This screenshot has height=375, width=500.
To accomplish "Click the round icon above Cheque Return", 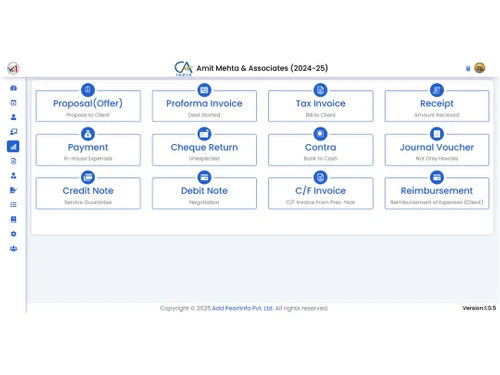I will click(x=204, y=134).
